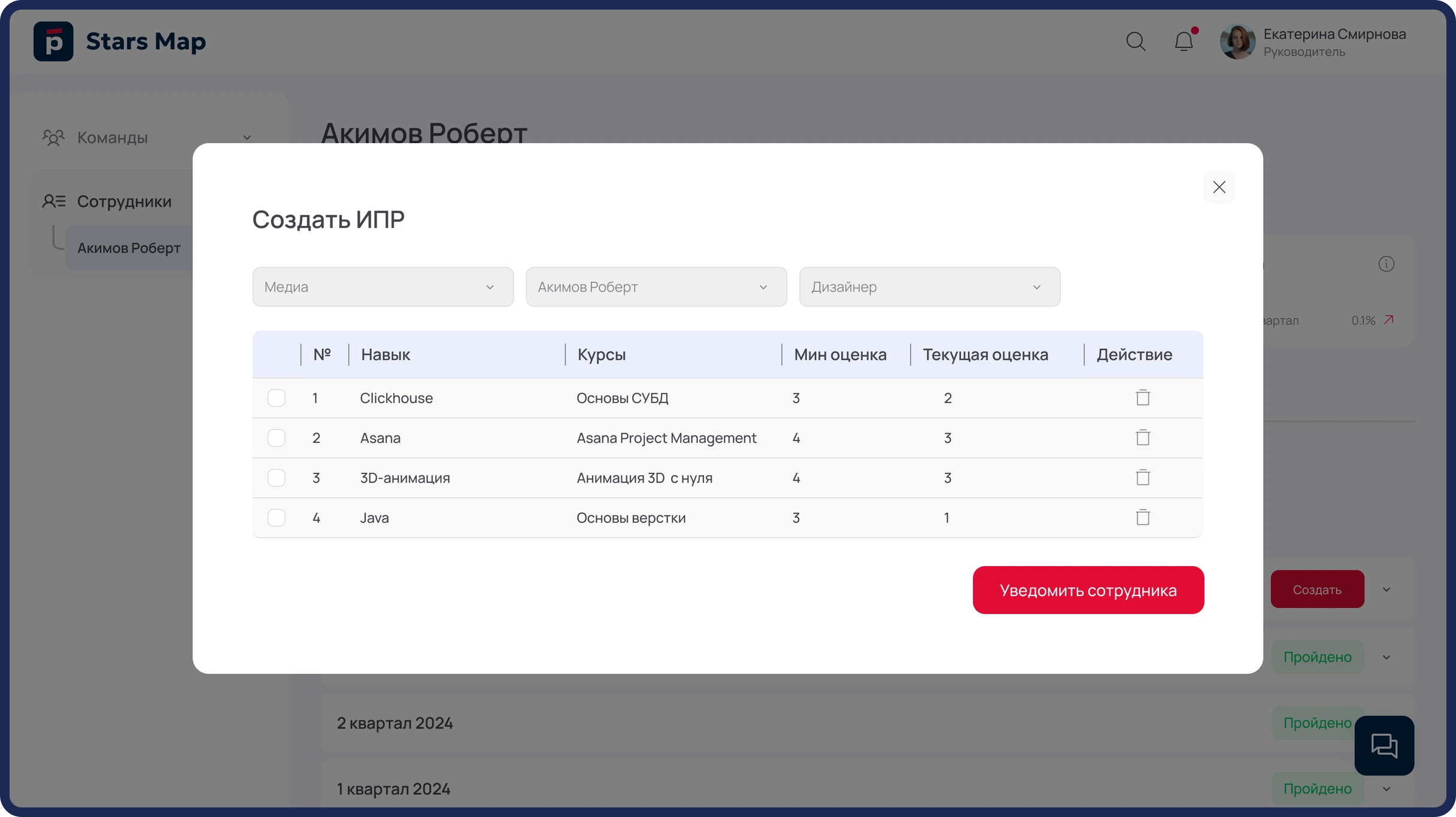
Task: Click course Asana Project Management
Action: (666, 438)
